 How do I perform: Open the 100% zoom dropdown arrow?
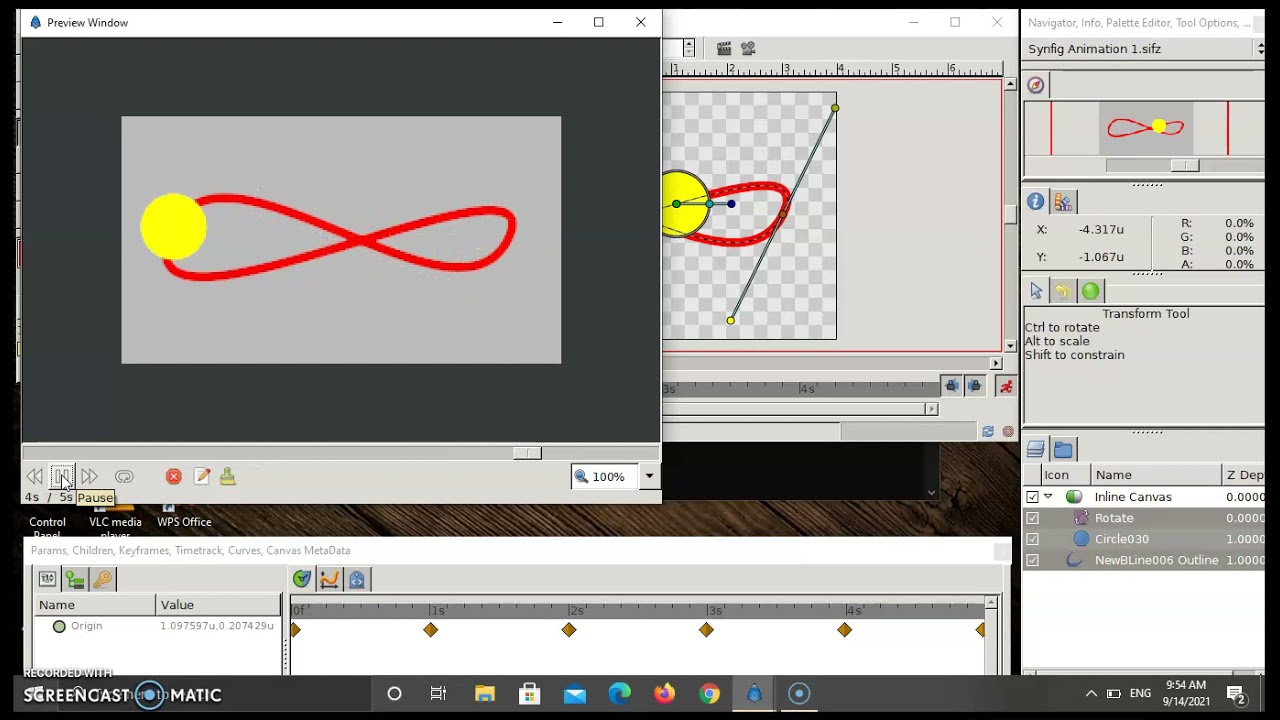pyautogui.click(x=649, y=477)
